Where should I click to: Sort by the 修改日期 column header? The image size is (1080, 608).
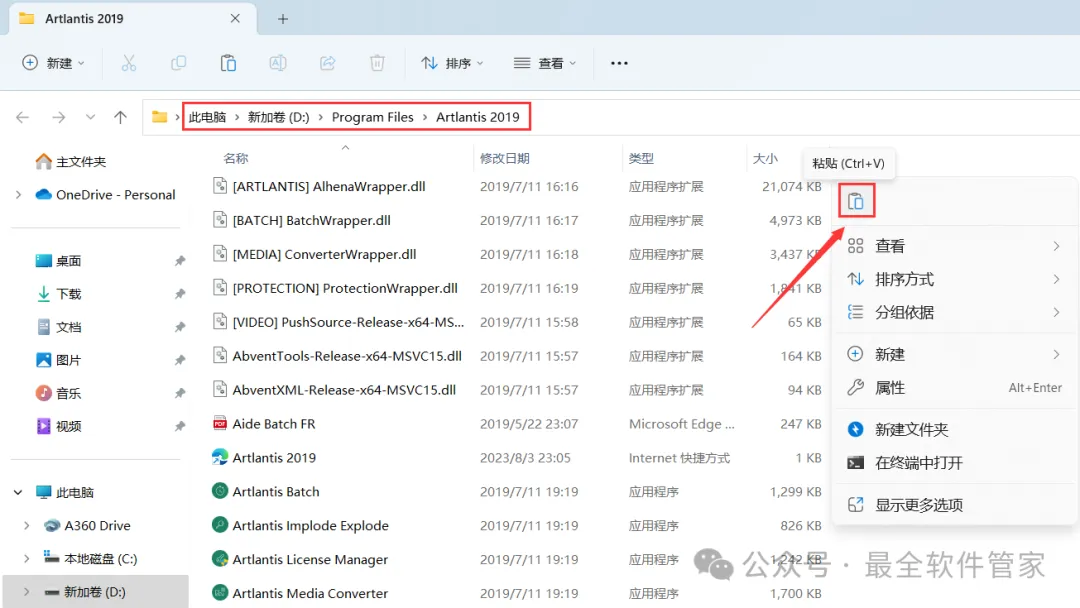pyautogui.click(x=505, y=158)
